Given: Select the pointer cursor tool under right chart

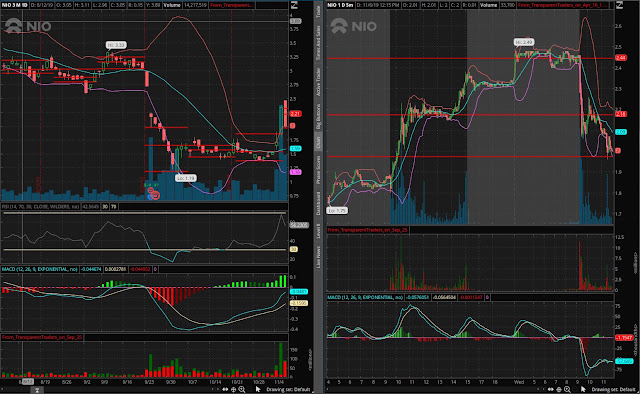Looking at the screenshot, I should coord(583,390).
